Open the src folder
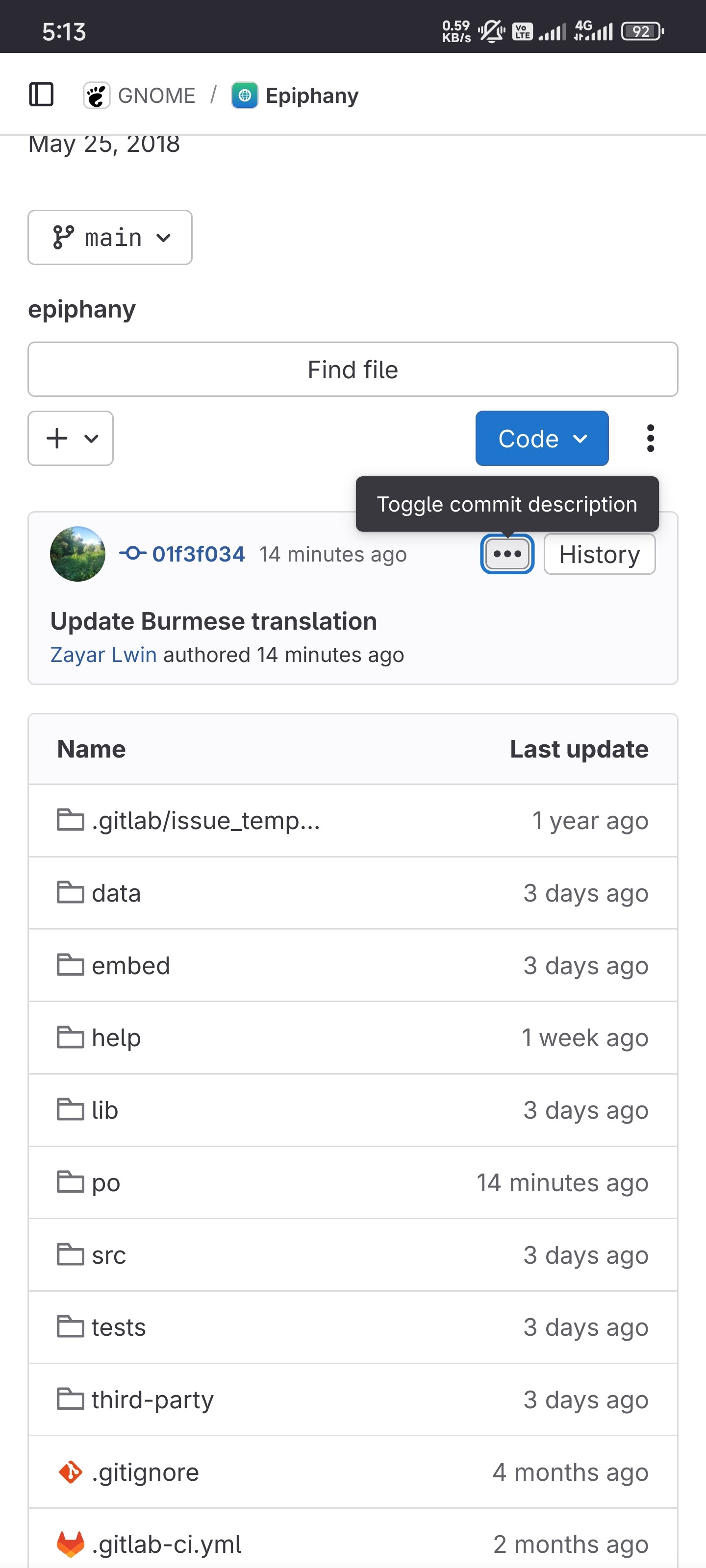Viewport: 706px width, 1568px height. pos(108,1255)
